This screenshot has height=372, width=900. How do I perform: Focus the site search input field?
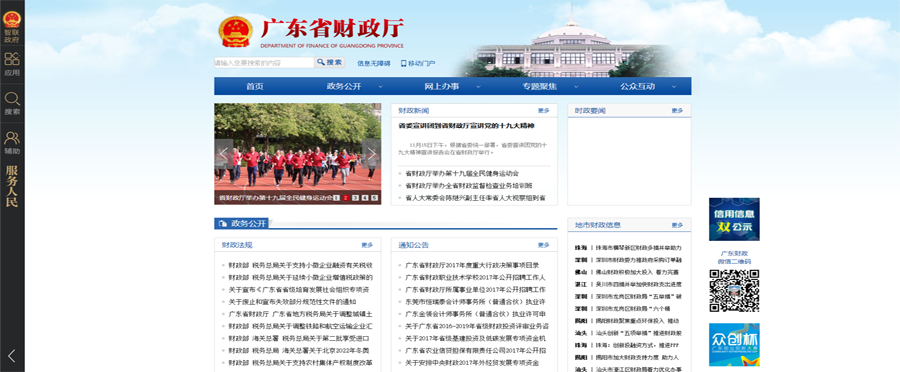[x=264, y=63]
